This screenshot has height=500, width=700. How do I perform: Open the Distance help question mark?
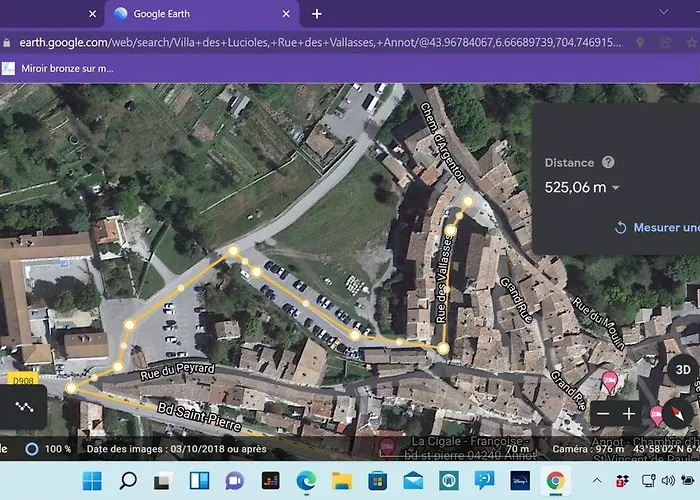tap(608, 162)
